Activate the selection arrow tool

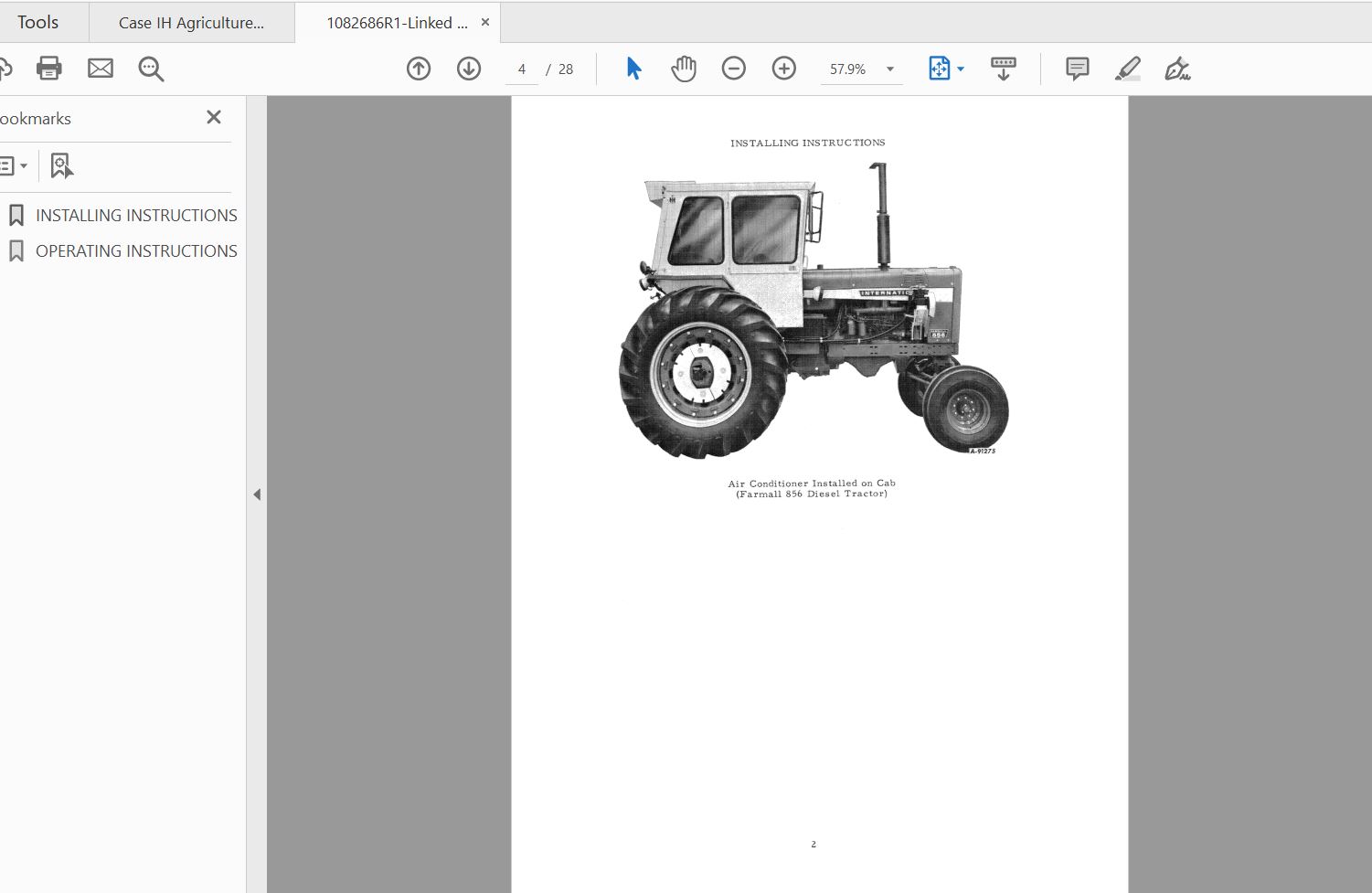pos(633,69)
